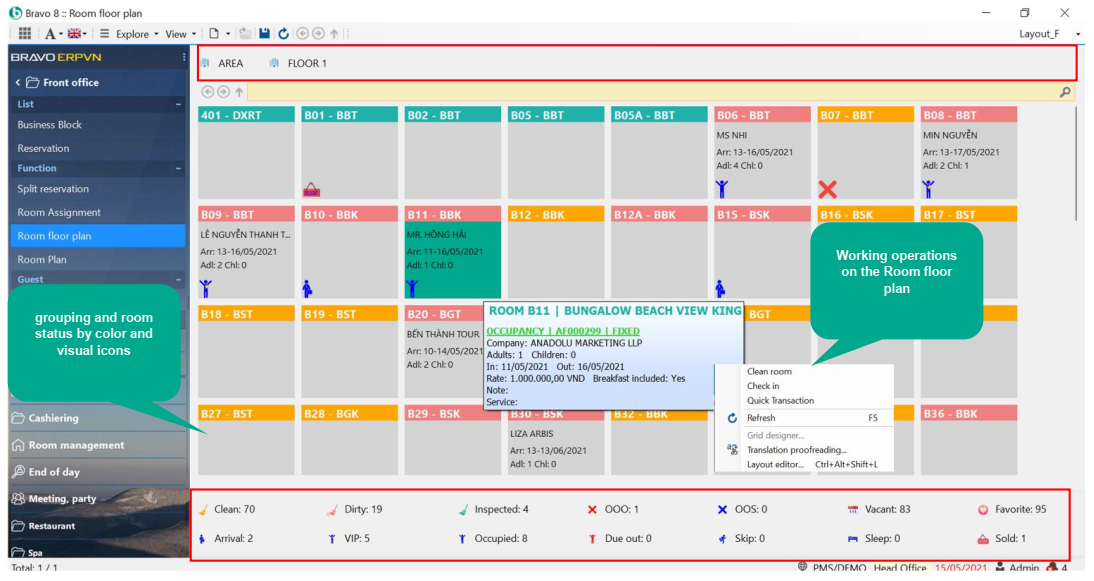This screenshot has width=1094, height=581.
Task: Click the VIP guest icon in room B06
Action: tap(722, 189)
